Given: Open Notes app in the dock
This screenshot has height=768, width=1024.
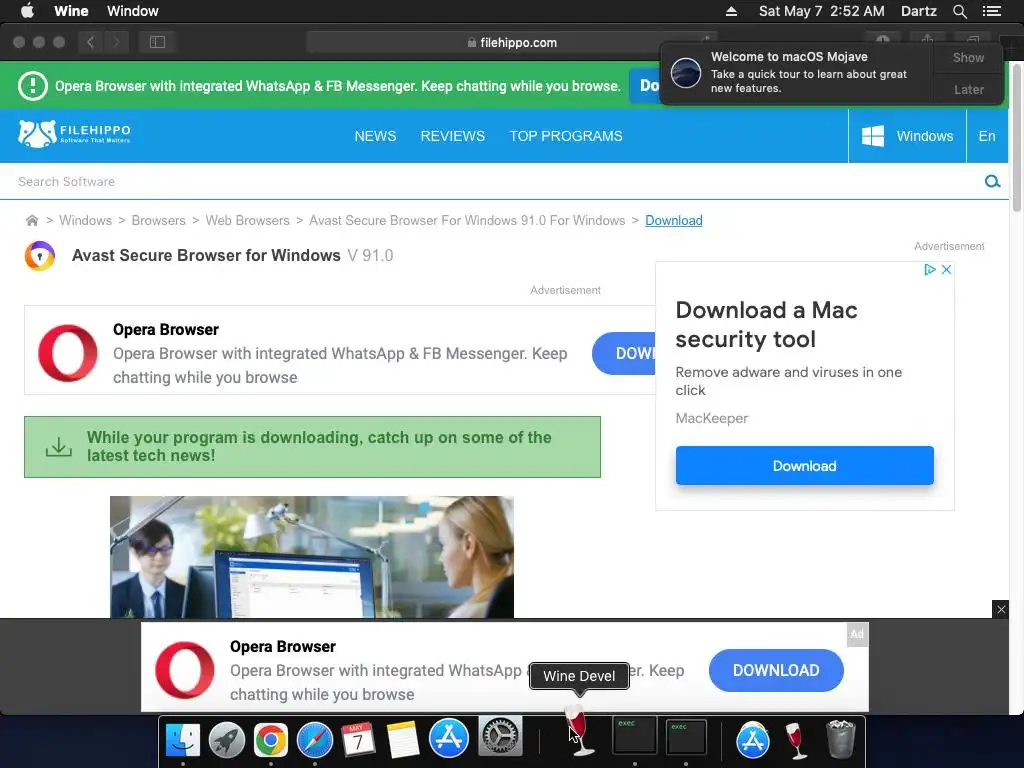Looking at the screenshot, I should click(402, 740).
